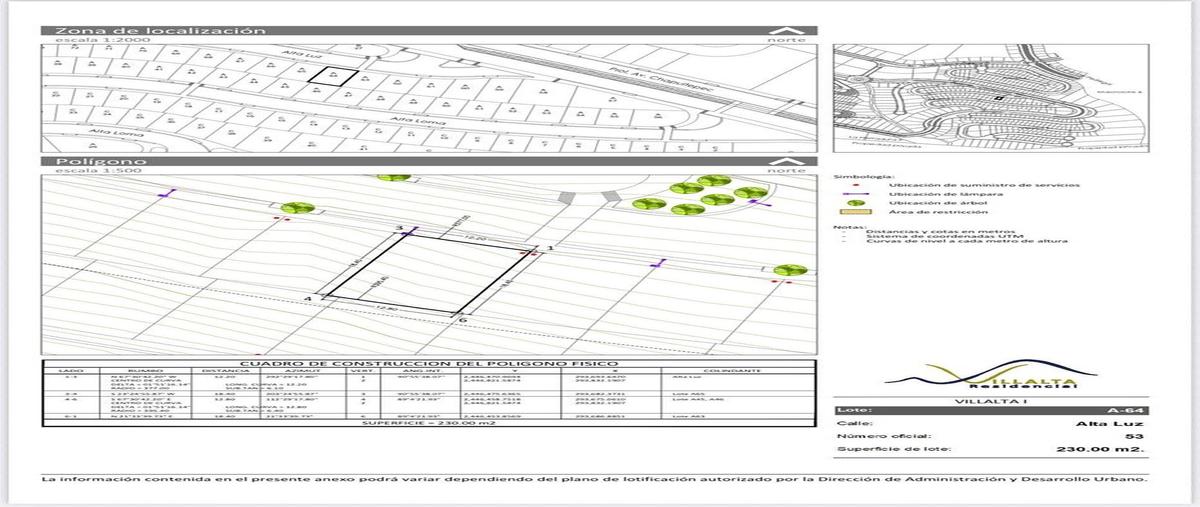This screenshot has height=507, width=1200.
Task: Click 'SUPERFICIE = 230.00 m2' table footer
Action: pyautogui.click(x=430, y=423)
